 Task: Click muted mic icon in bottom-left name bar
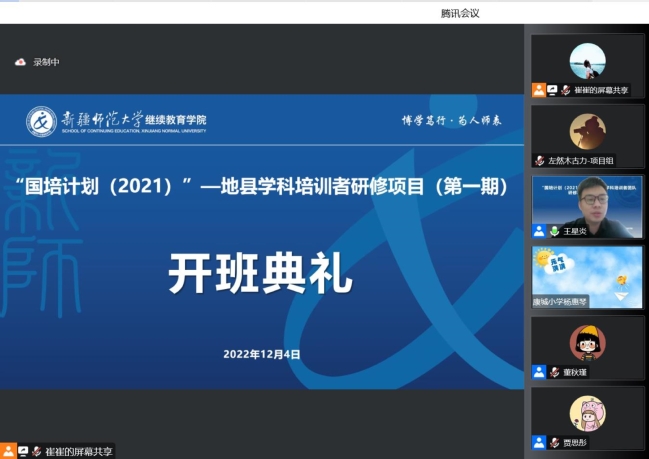(36, 451)
